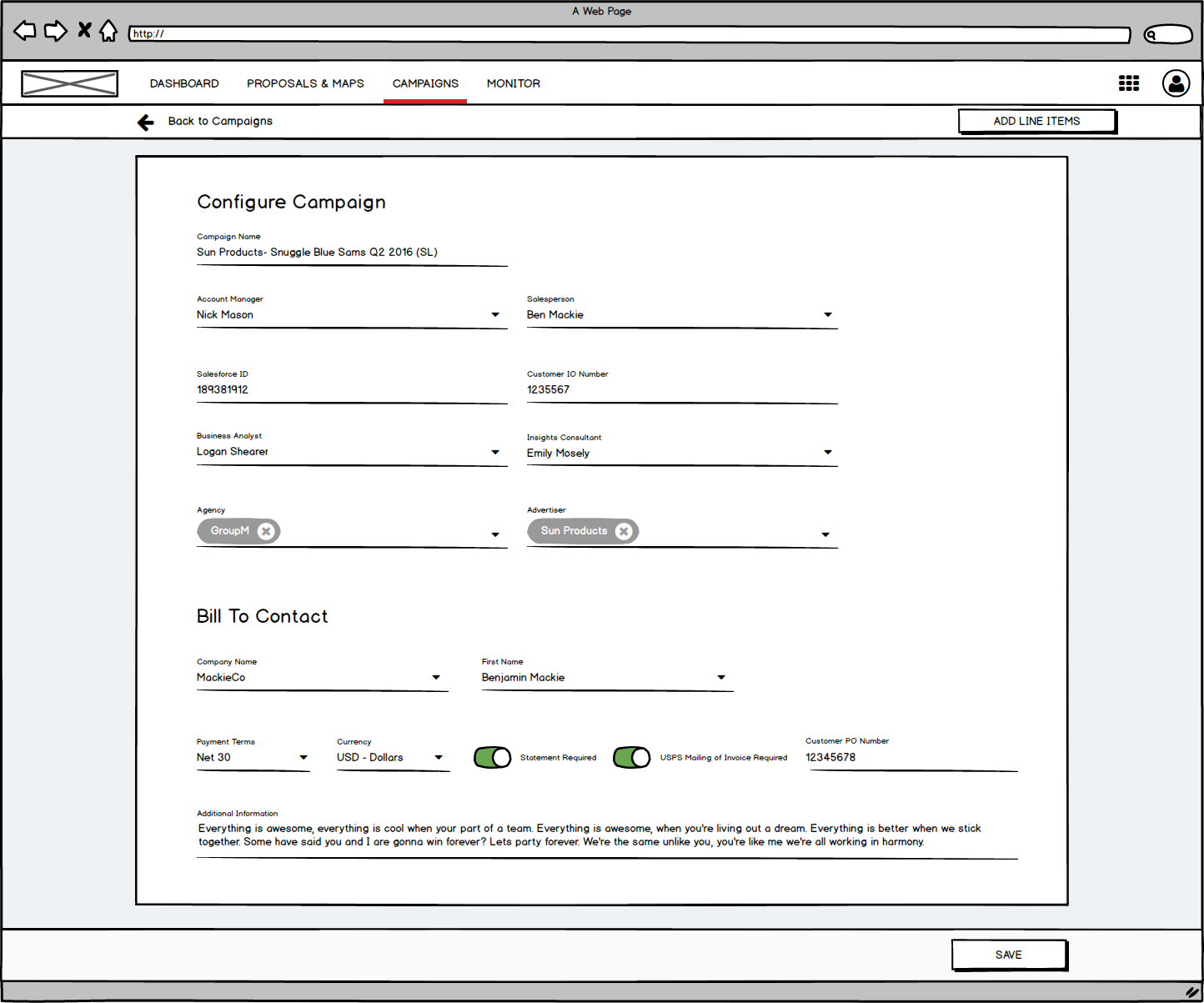The width and height of the screenshot is (1204, 1003).
Task: Click the Campaign Name input field
Action: click(351, 253)
